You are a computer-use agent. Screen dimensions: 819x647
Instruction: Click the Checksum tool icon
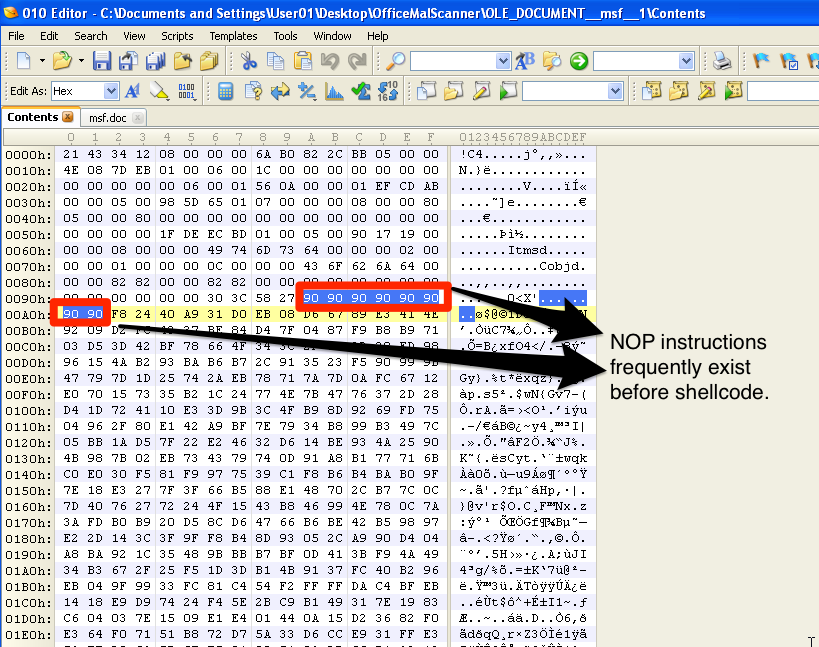coord(361,92)
